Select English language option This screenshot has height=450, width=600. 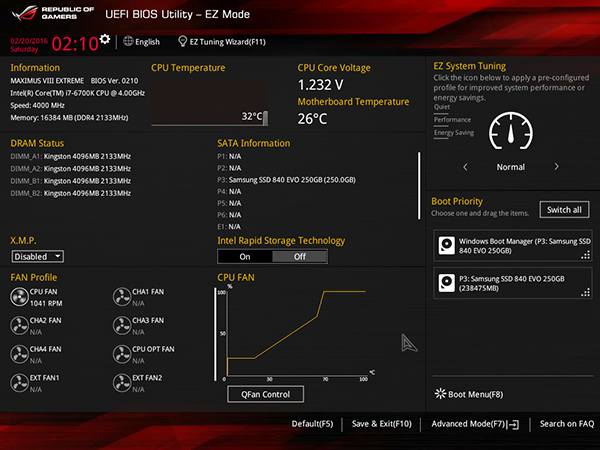(x=147, y=42)
